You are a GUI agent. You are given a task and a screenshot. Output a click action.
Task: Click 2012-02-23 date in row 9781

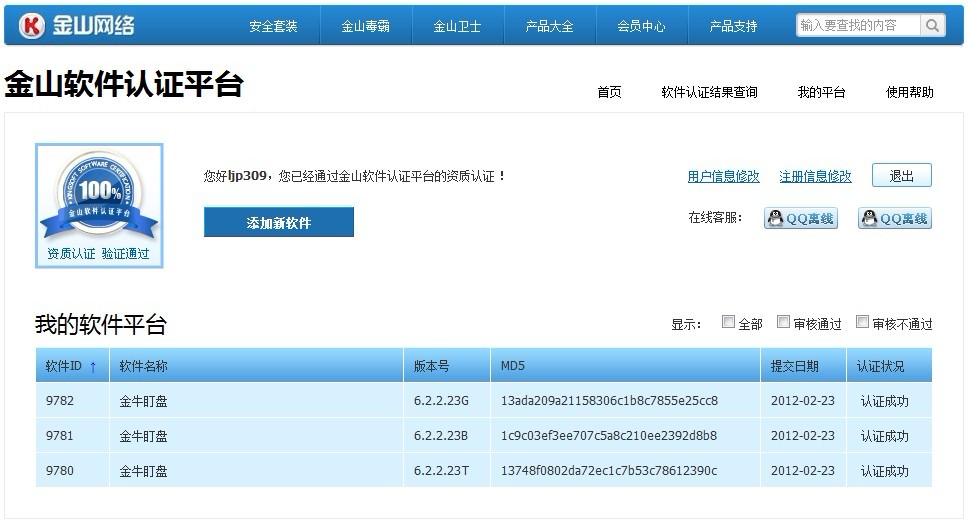803,436
